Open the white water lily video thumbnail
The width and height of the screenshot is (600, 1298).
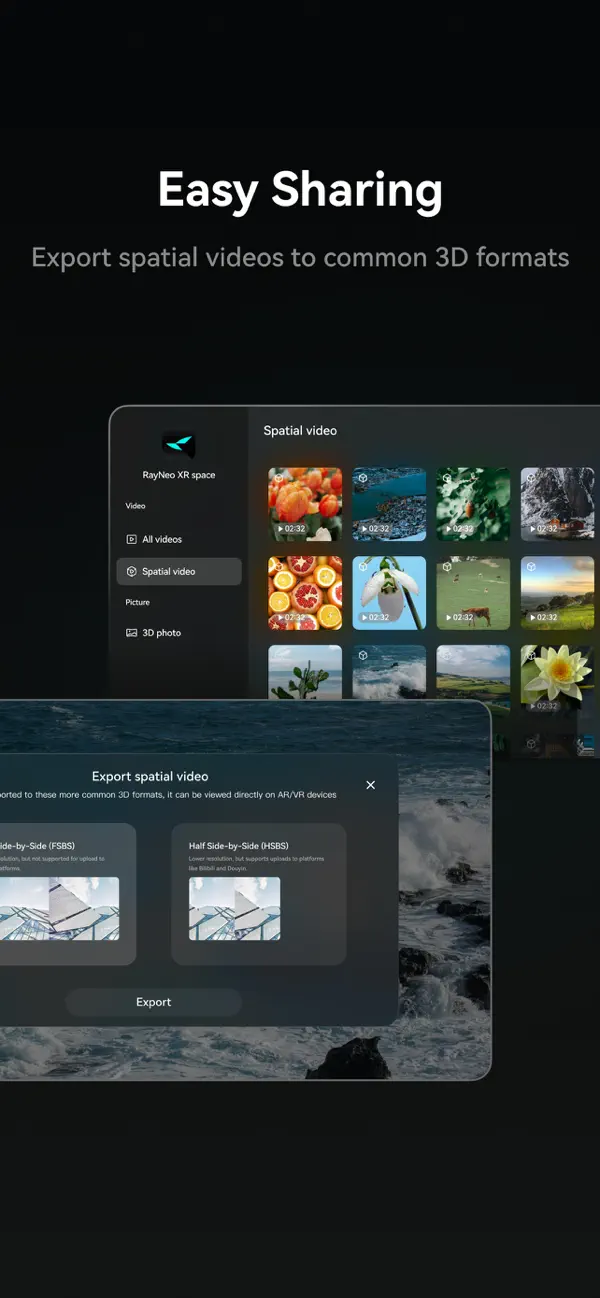[557, 680]
